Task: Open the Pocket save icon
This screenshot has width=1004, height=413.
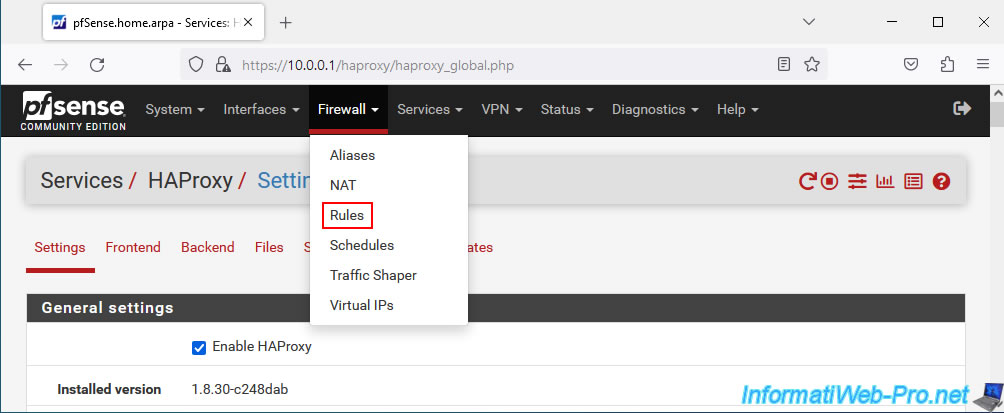Action: click(x=911, y=64)
